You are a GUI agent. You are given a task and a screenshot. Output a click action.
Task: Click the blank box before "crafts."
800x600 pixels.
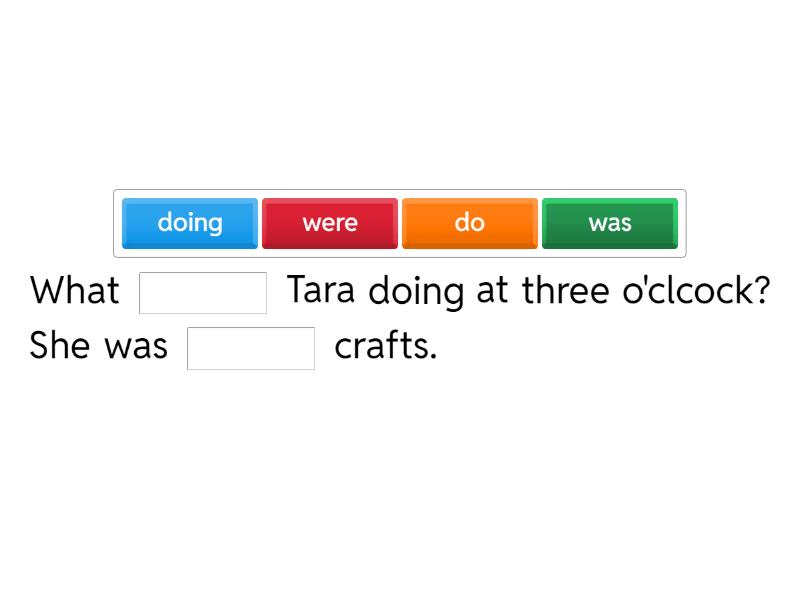tap(251, 348)
